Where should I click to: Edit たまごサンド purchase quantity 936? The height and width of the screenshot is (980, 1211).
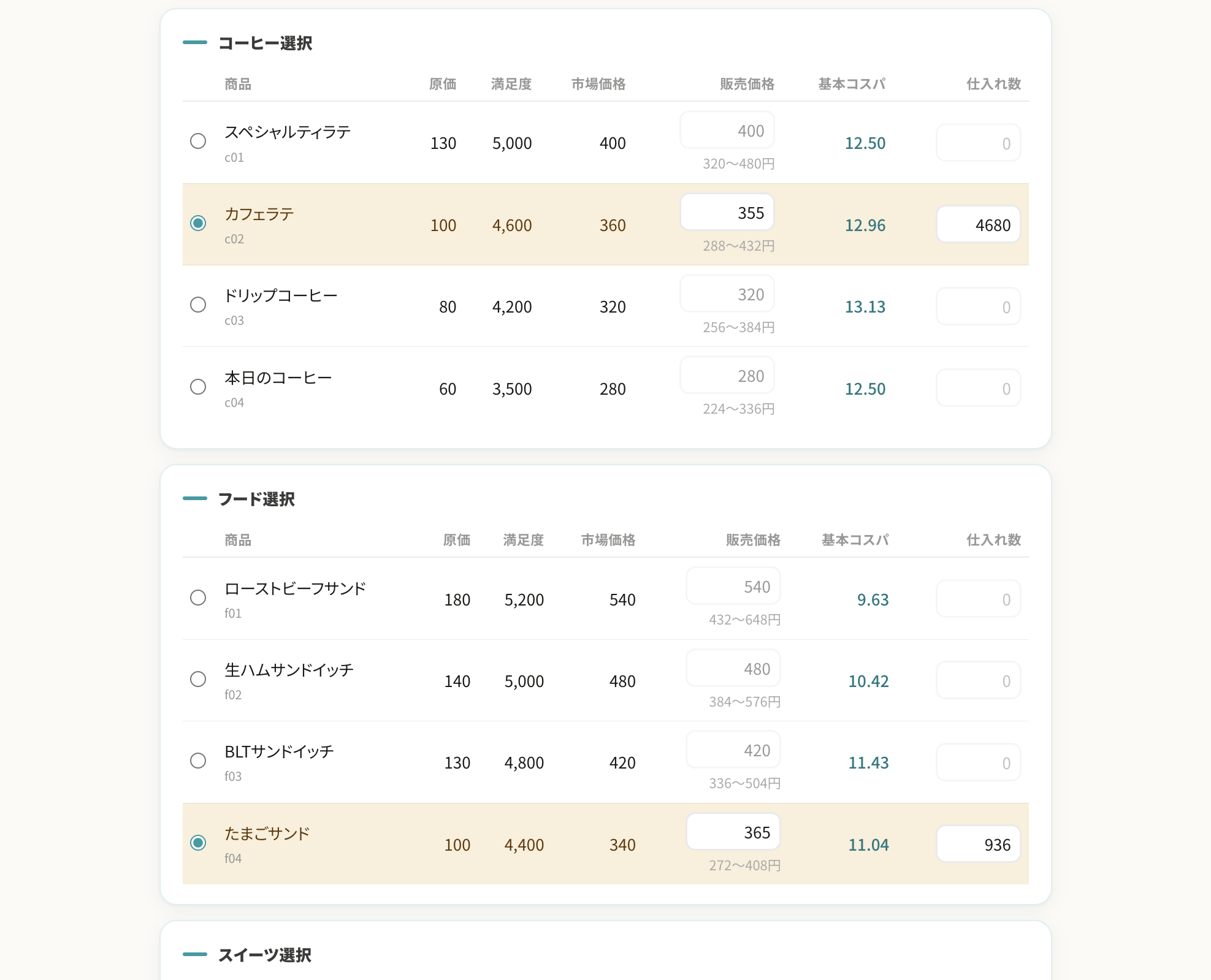coord(979,844)
